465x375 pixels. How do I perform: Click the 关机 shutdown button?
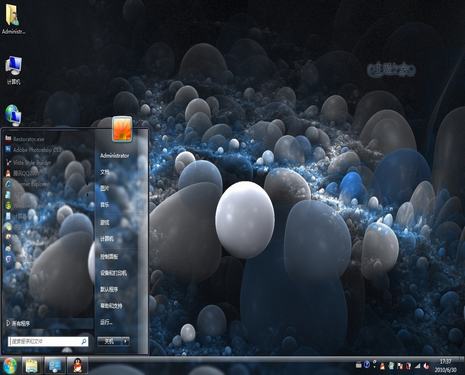pyautogui.click(x=109, y=341)
